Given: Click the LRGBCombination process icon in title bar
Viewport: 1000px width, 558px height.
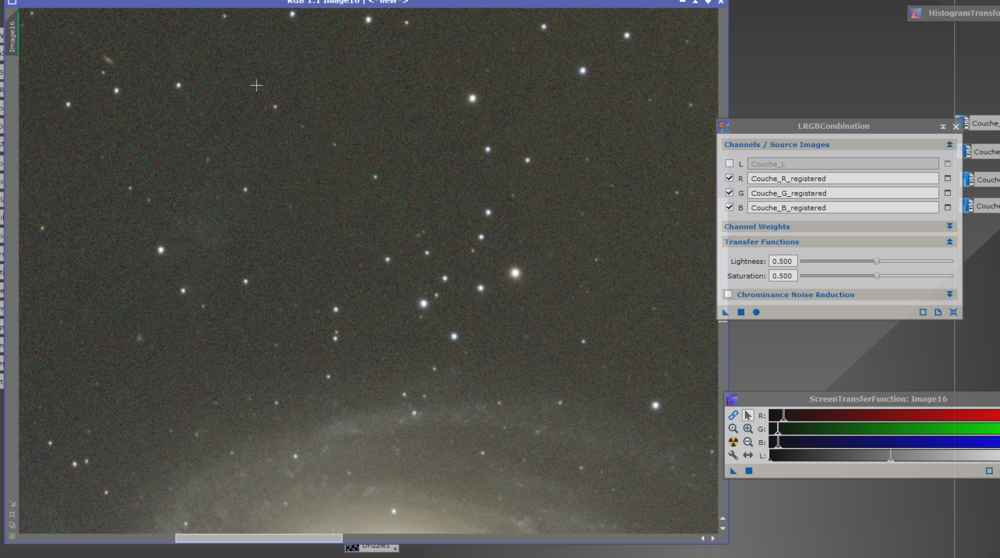Looking at the screenshot, I should tap(724, 126).
